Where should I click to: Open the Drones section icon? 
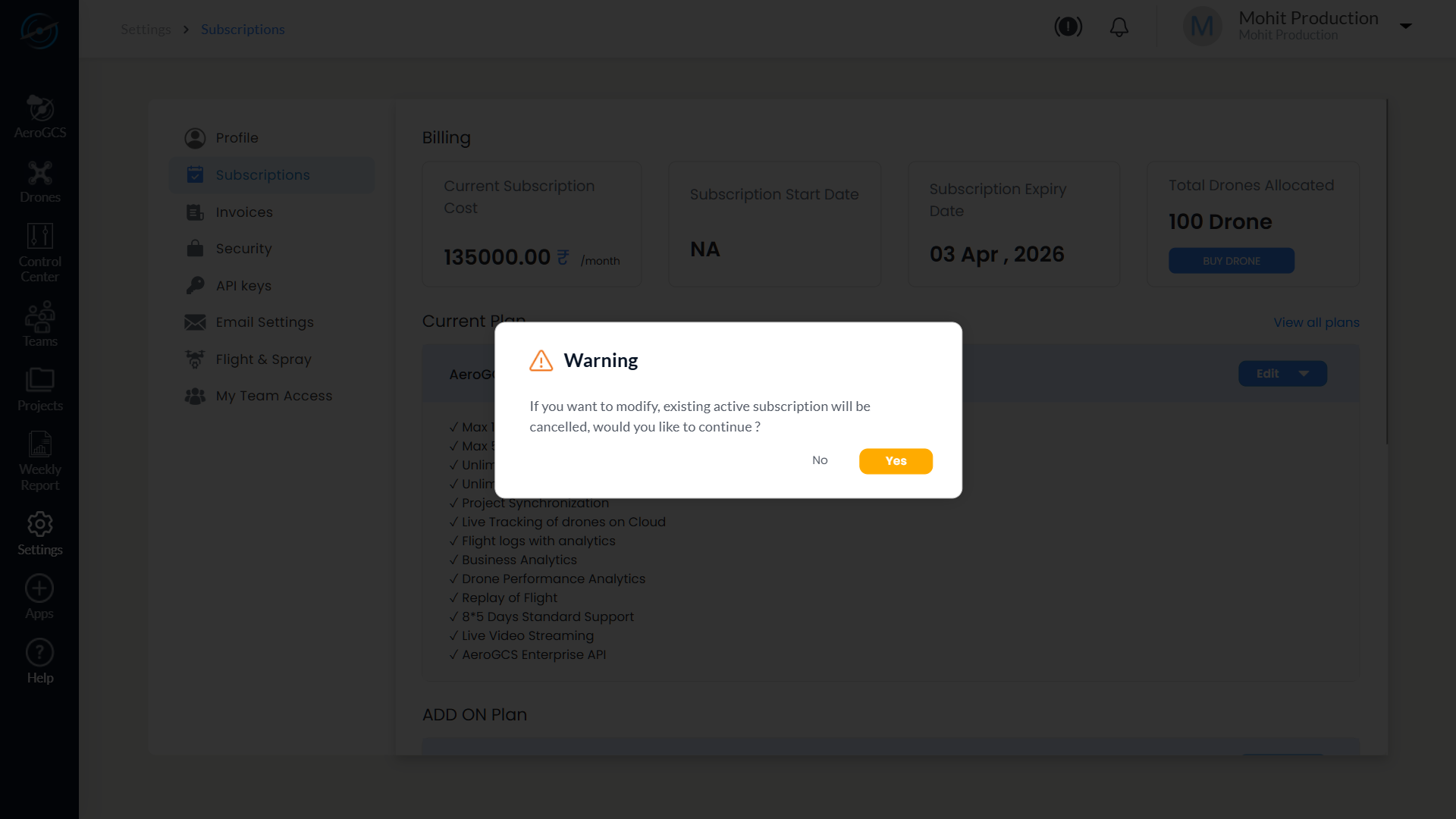pos(39,173)
